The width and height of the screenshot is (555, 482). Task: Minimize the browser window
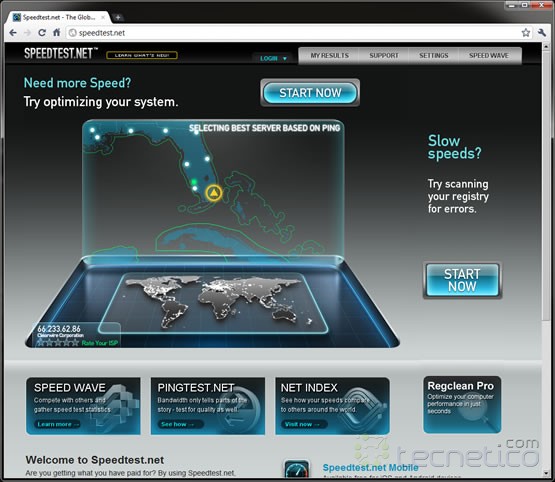tap(512, 5)
